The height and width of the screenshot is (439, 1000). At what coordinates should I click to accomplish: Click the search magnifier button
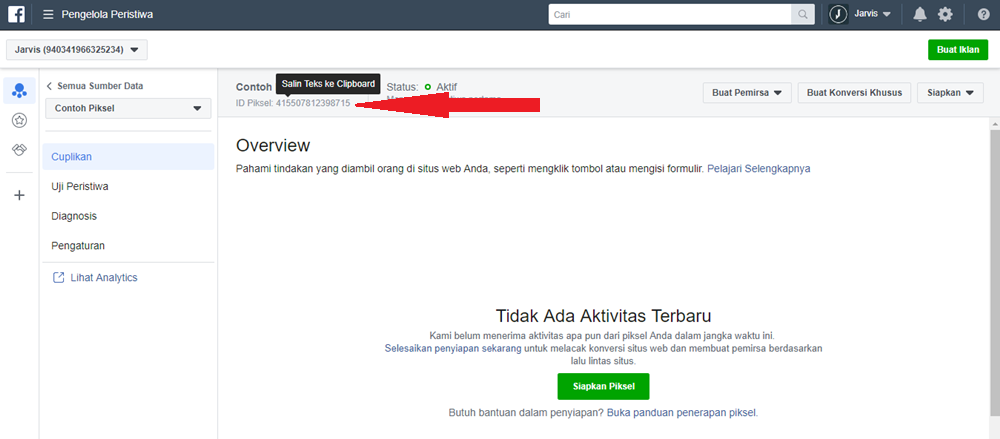[803, 14]
